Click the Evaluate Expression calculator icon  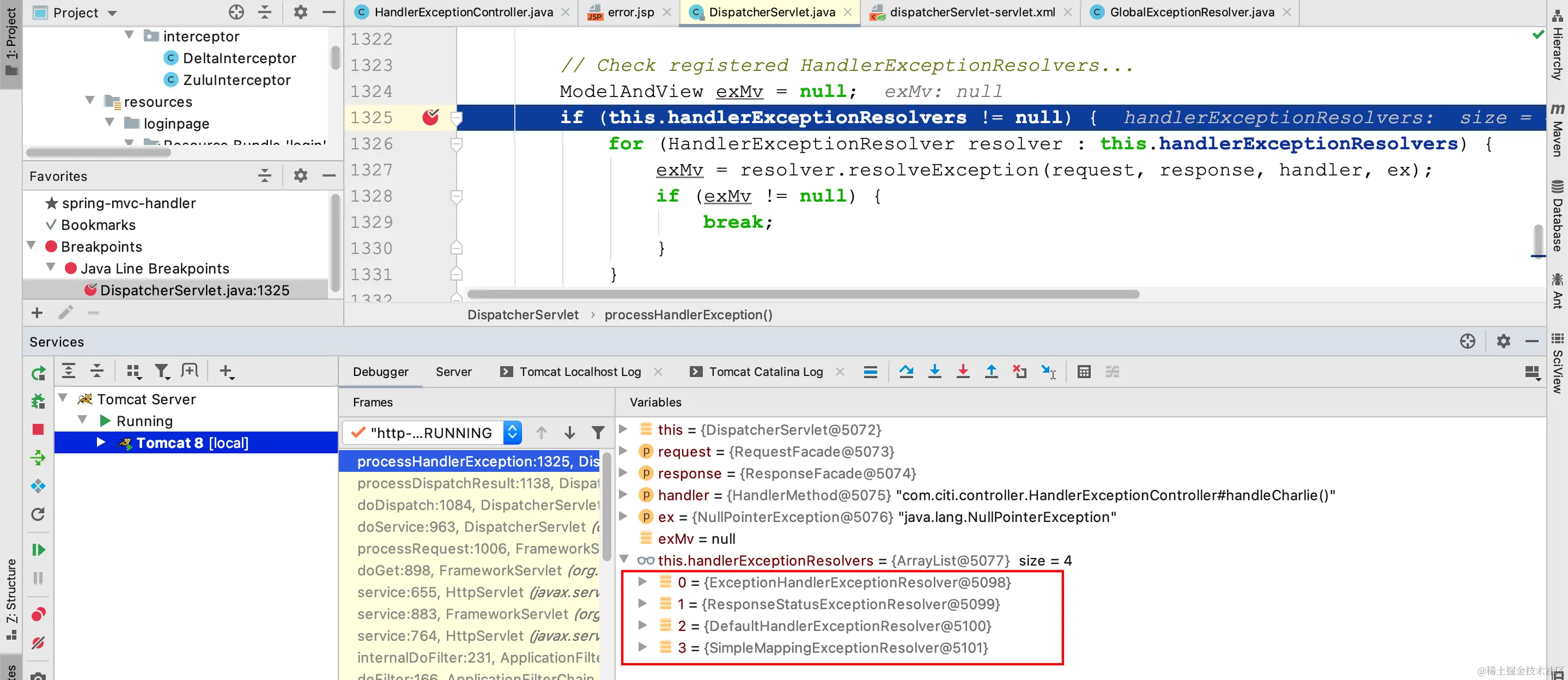[1084, 372]
